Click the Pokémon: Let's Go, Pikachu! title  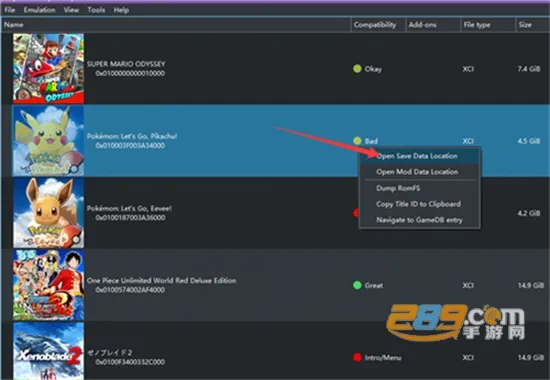point(132,136)
